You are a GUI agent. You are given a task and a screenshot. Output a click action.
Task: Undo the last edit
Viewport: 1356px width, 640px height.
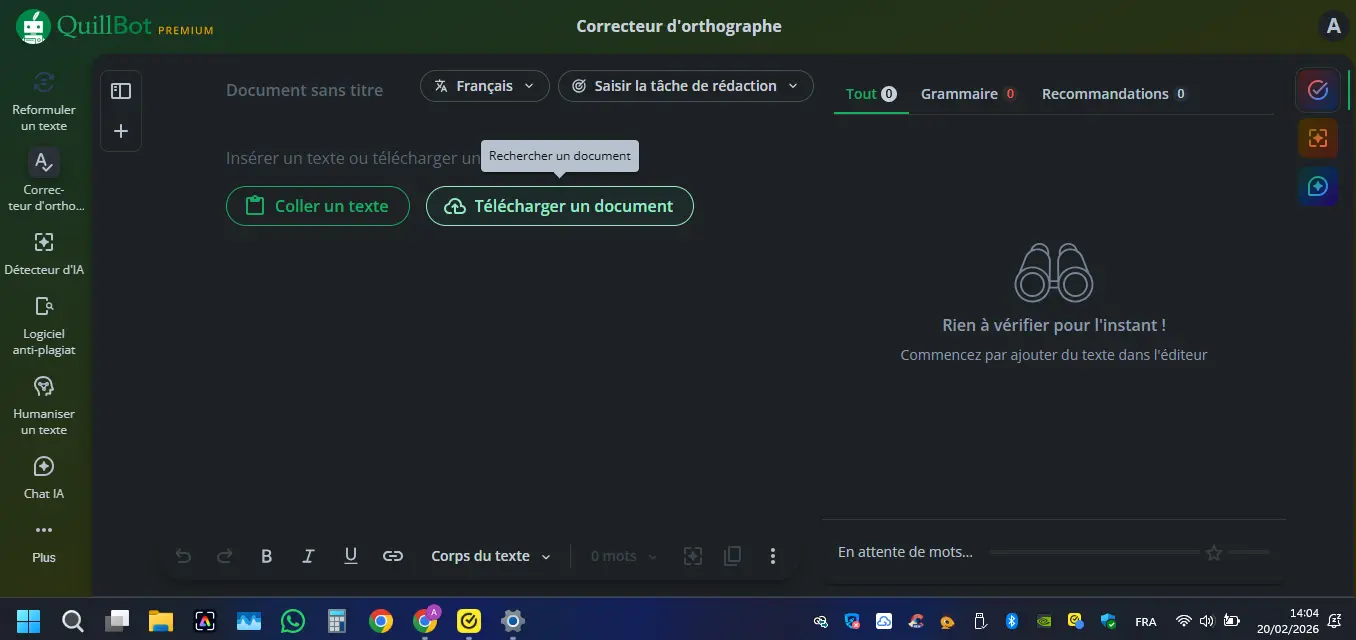pyautogui.click(x=183, y=556)
